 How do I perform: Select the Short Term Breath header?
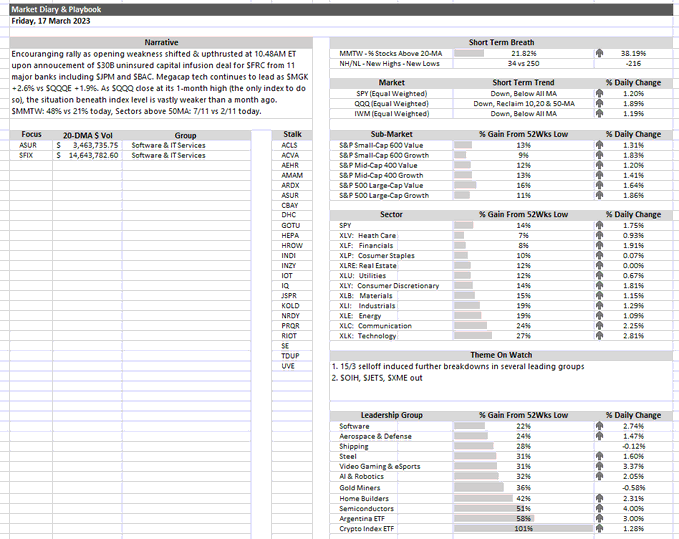[x=501, y=42]
